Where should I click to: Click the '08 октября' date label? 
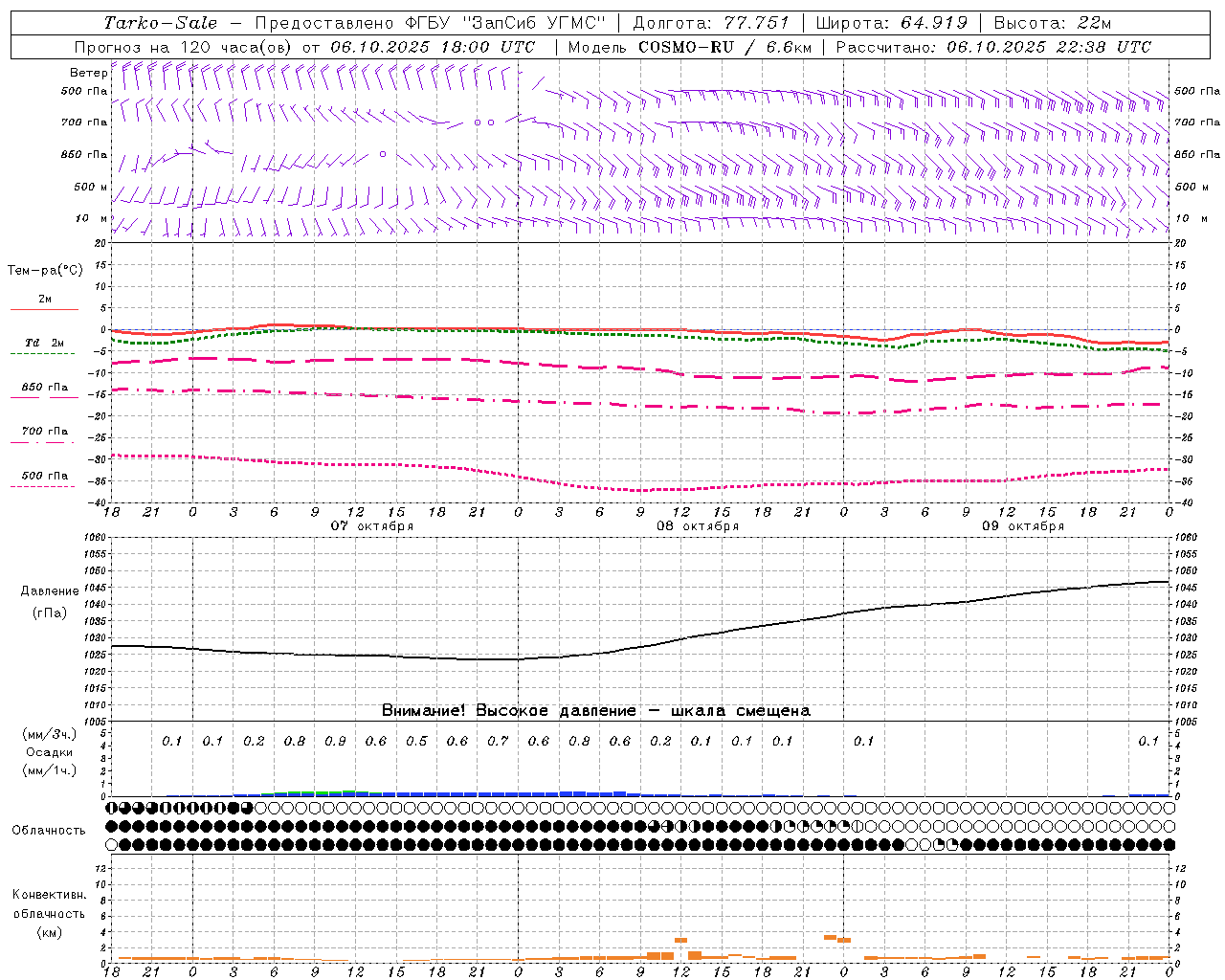[698, 526]
